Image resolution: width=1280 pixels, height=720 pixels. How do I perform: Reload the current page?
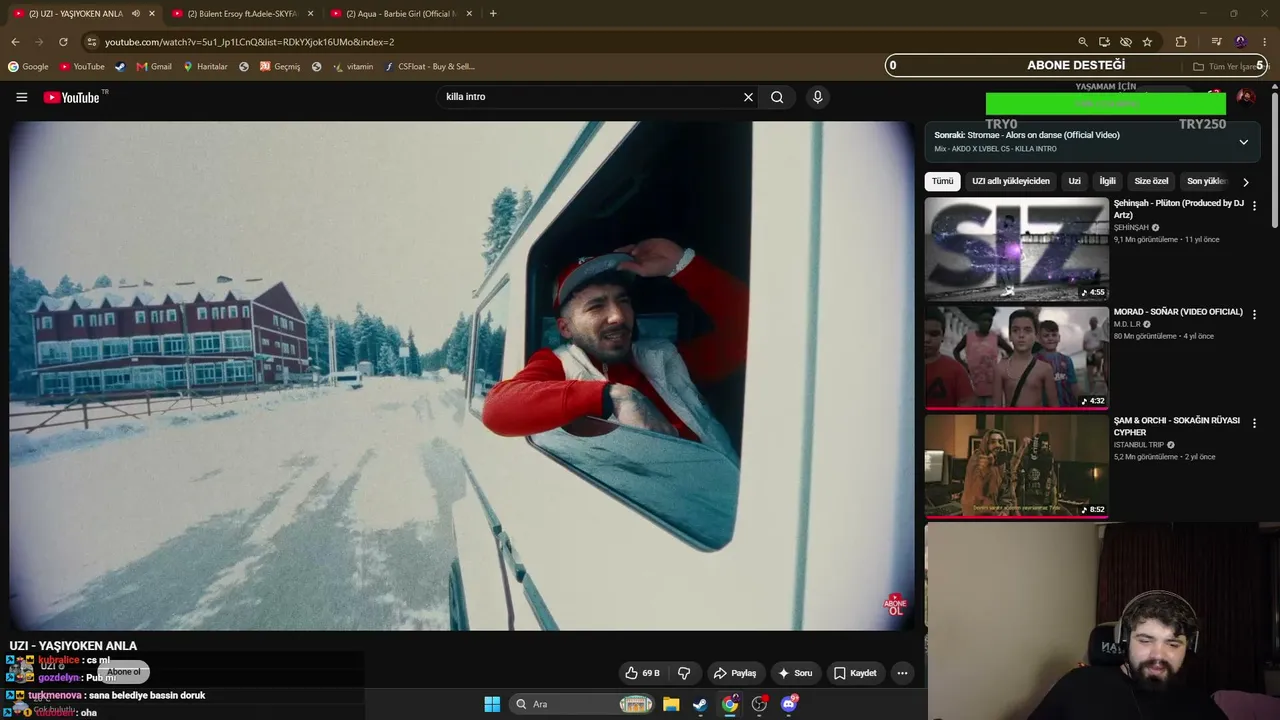63,42
